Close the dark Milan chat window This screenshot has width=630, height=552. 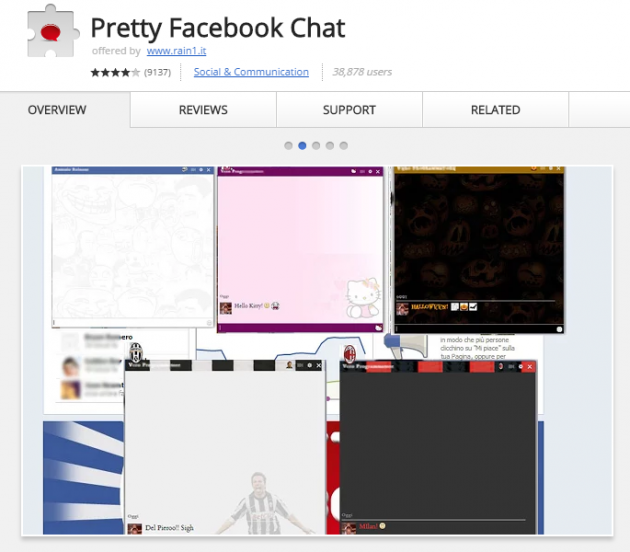pyautogui.click(x=530, y=367)
